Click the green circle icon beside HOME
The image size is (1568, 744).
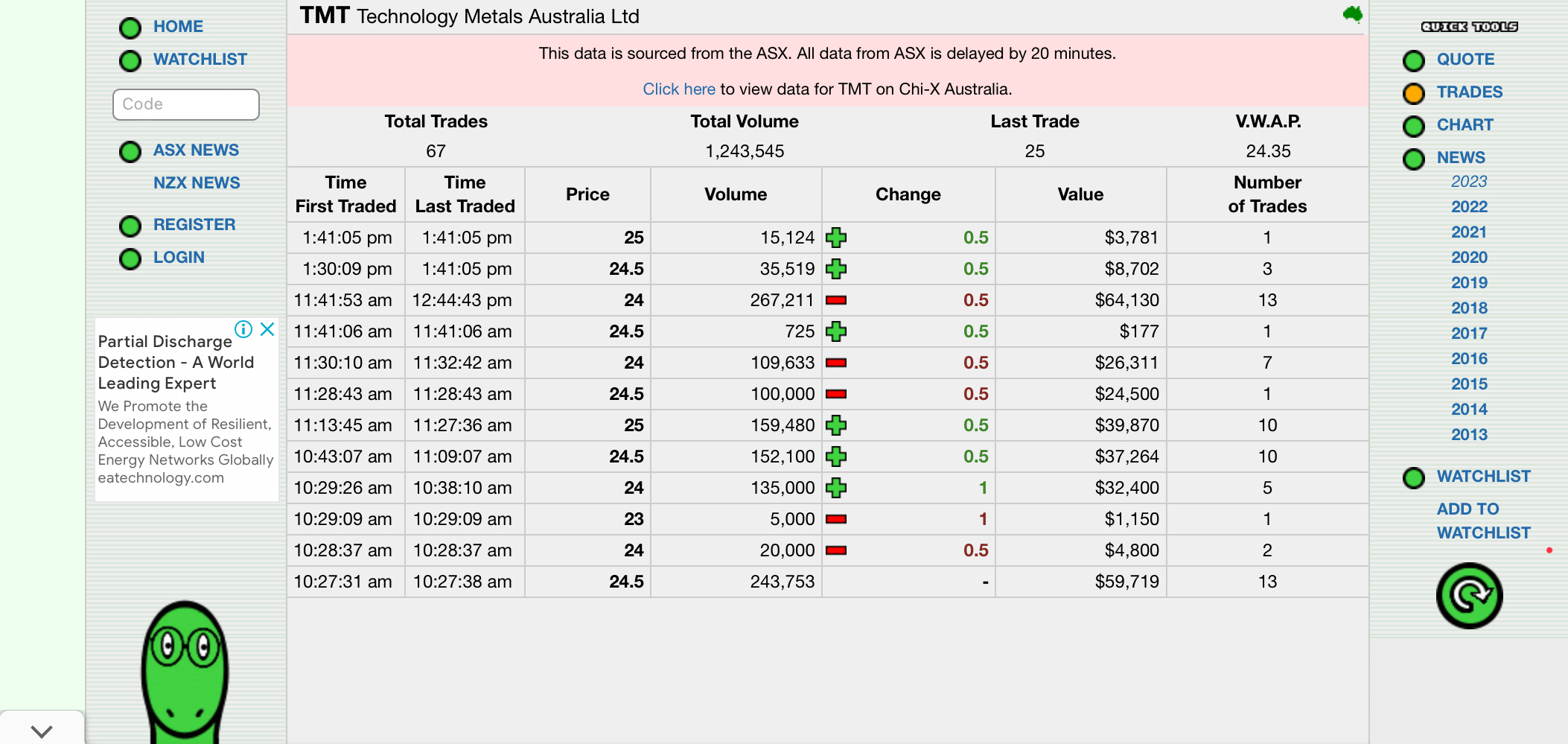pos(130,28)
